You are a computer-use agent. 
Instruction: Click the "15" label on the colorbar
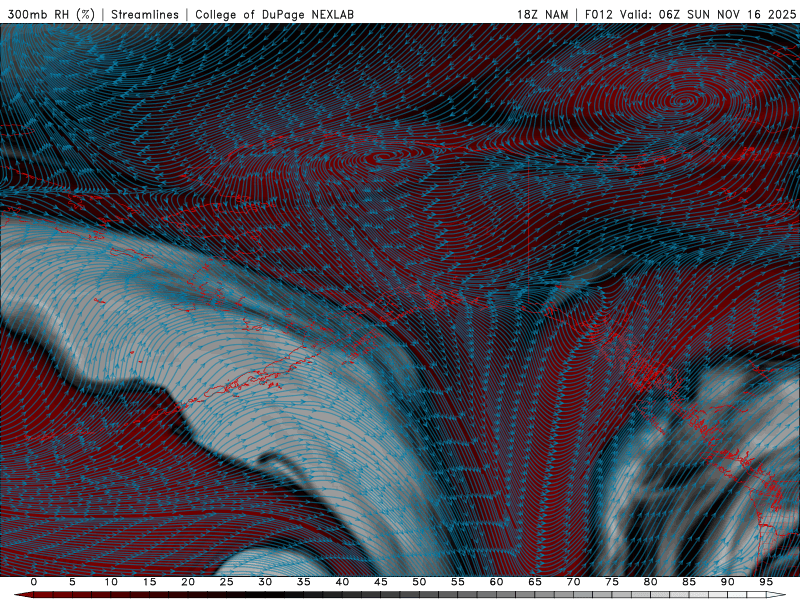[149, 582]
